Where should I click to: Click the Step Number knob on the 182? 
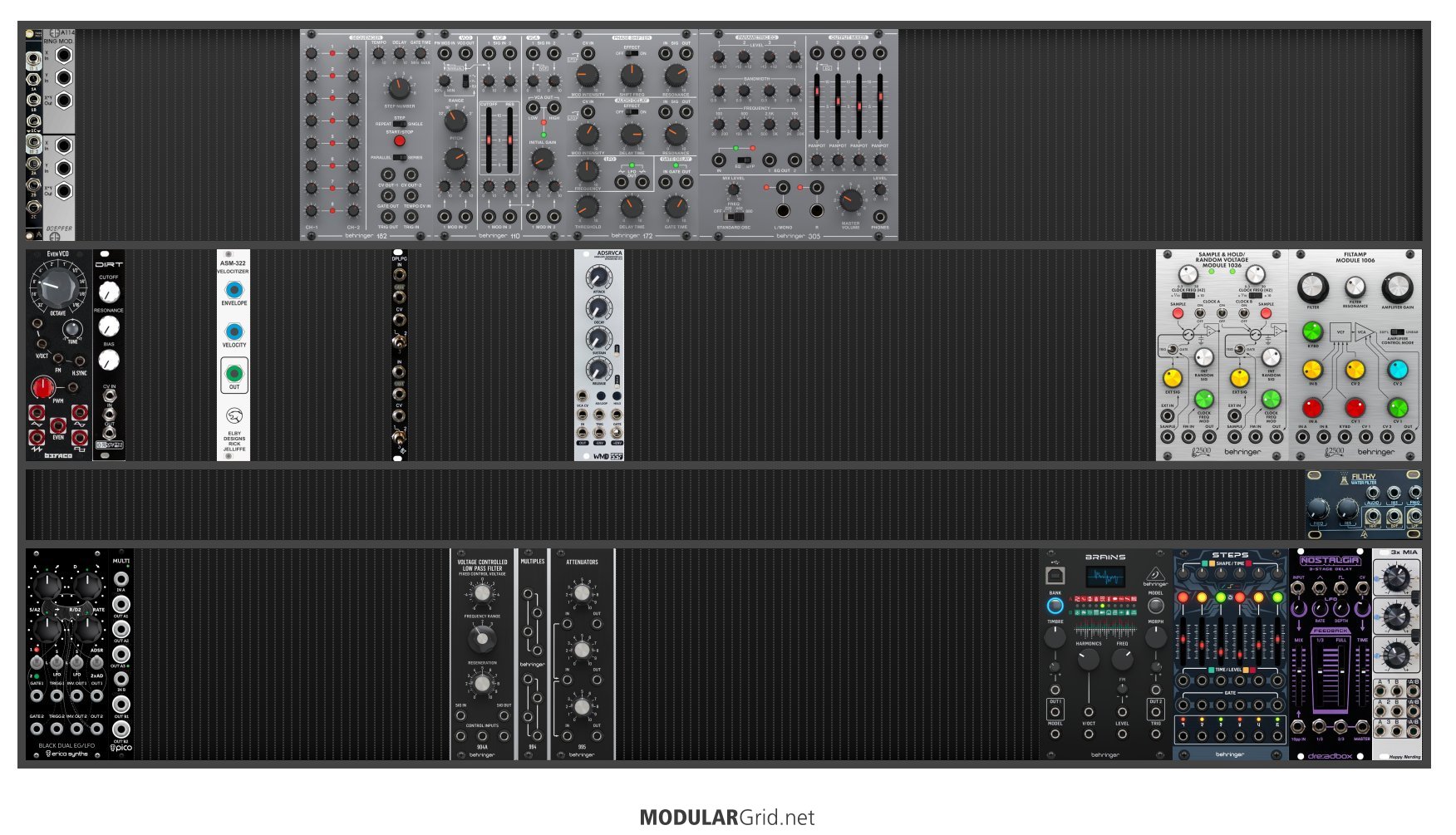pyautogui.click(x=399, y=87)
